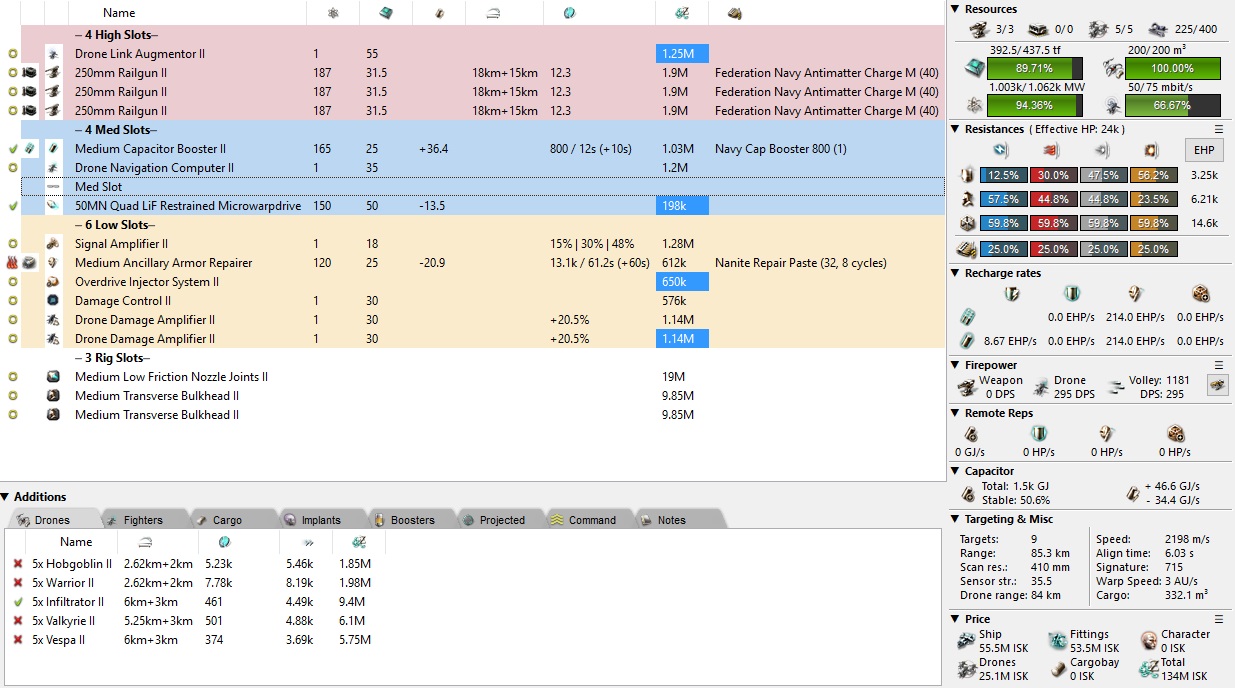Screen dimensions: 1235x688
Task: Select the empty Med Slot row
Action: tap(300, 187)
